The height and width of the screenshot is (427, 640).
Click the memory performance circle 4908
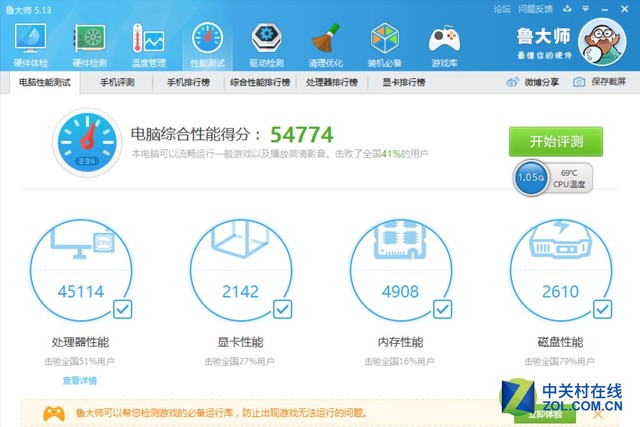tap(401, 269)
